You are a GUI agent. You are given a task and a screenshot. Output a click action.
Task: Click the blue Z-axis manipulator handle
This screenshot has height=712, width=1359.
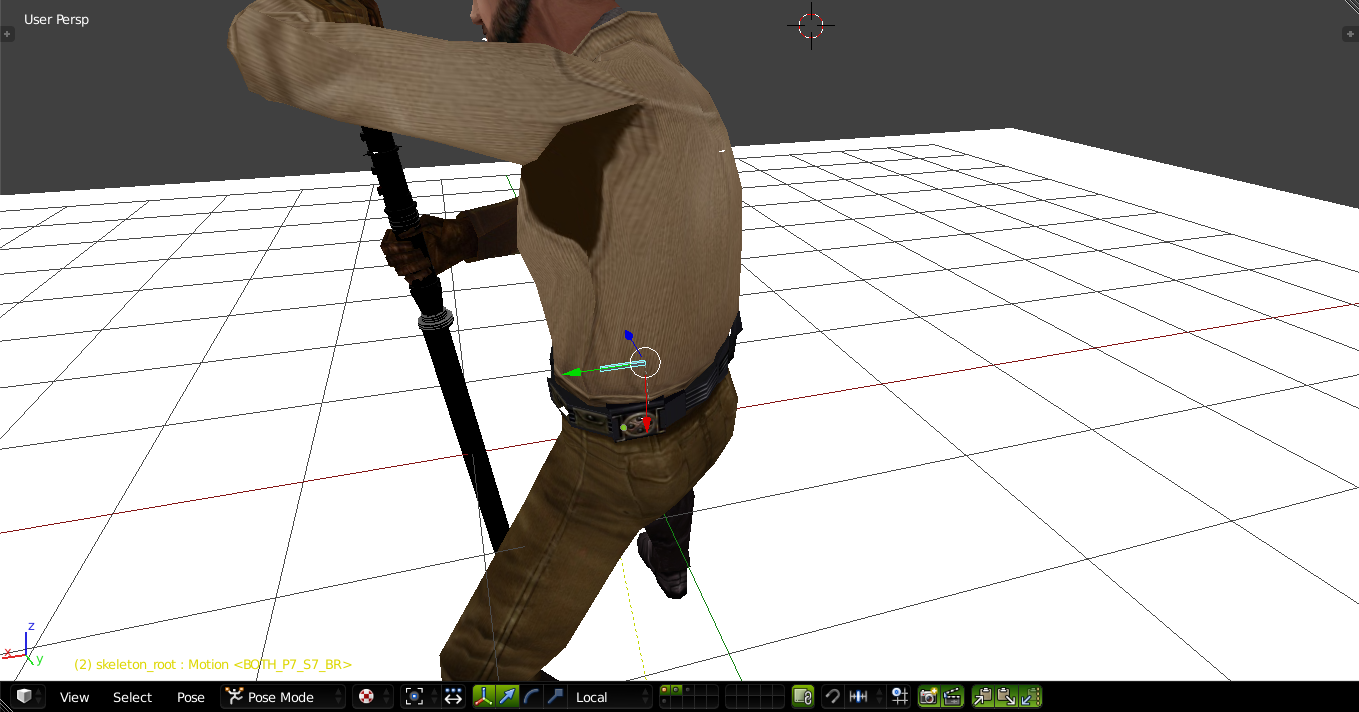tap(628, 335)
